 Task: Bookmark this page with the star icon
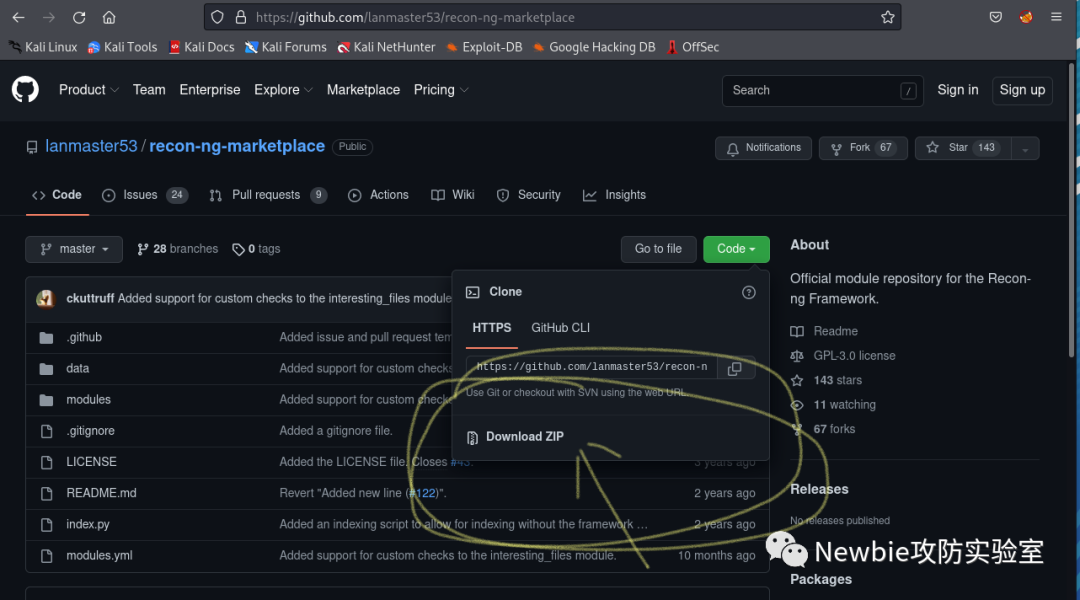[x=887, y=17]
